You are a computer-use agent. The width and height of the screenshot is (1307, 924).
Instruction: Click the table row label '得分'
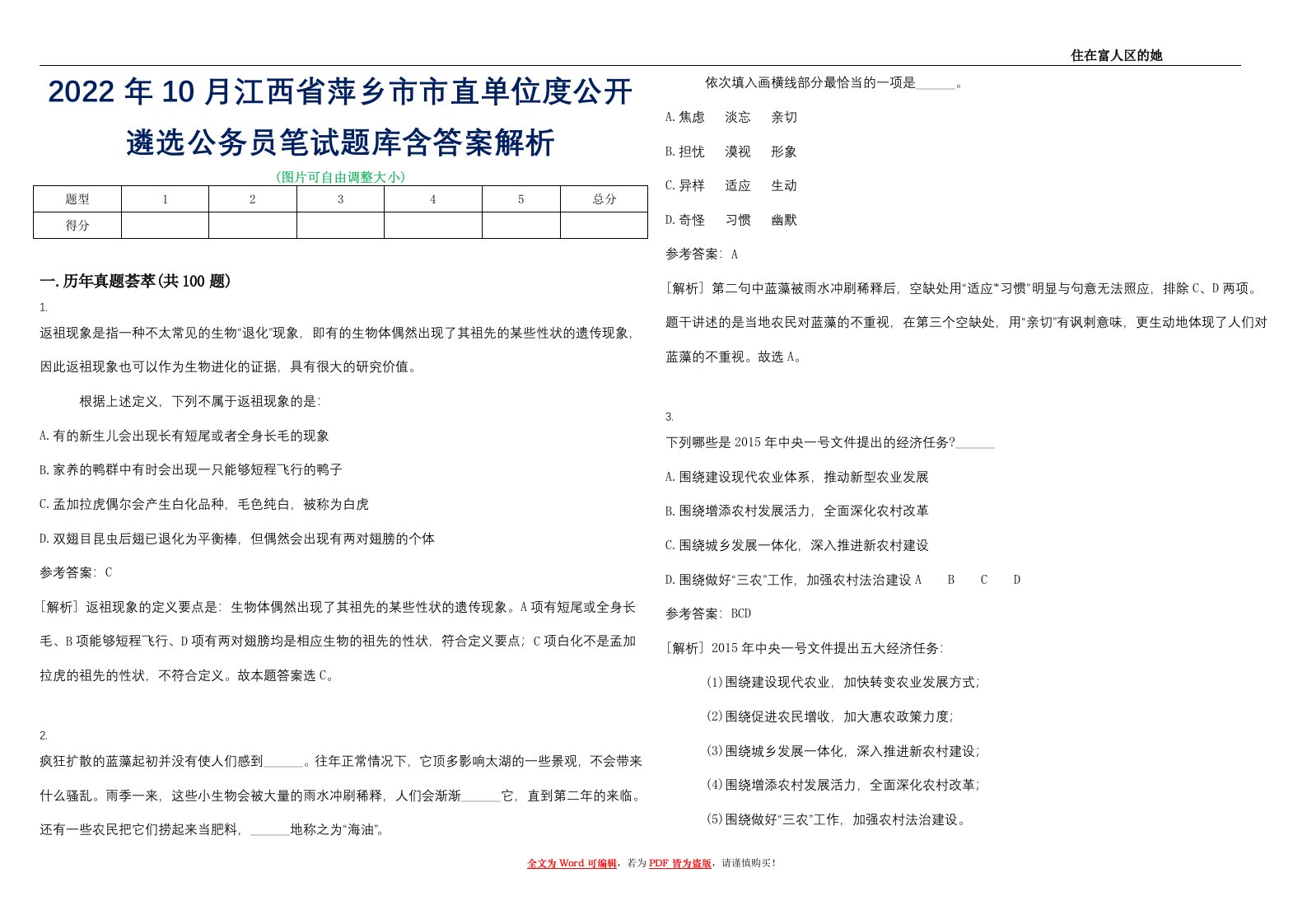click(x=77, y=226)
